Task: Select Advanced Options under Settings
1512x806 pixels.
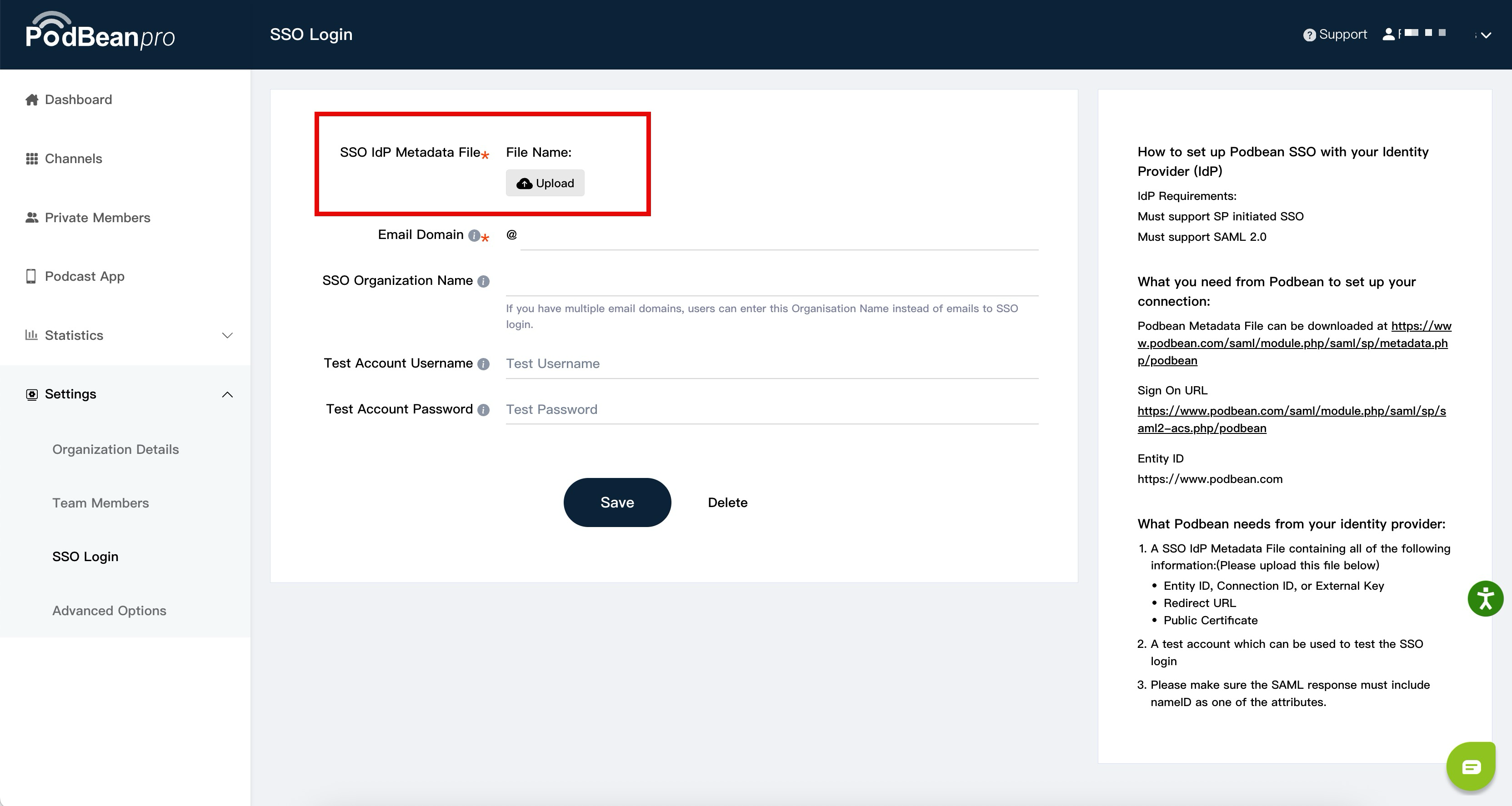Action: tap(109, 611)
